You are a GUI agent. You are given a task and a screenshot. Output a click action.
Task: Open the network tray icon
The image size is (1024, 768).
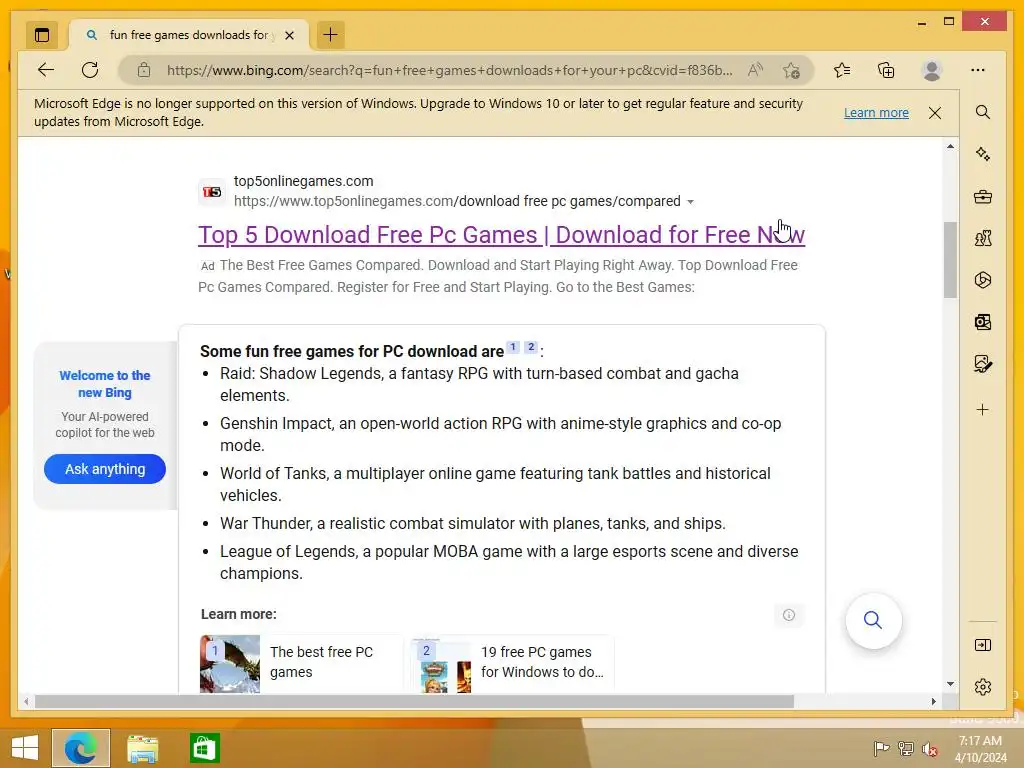point(906,748)
